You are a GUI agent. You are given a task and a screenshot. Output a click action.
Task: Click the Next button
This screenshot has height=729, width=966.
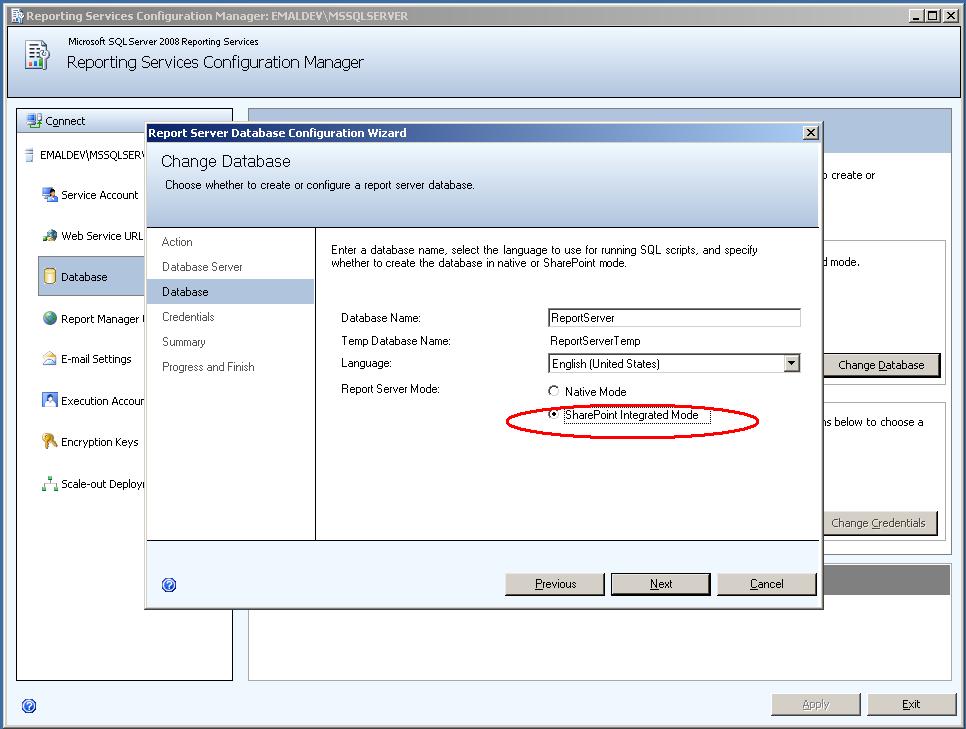tap(660, 584)
